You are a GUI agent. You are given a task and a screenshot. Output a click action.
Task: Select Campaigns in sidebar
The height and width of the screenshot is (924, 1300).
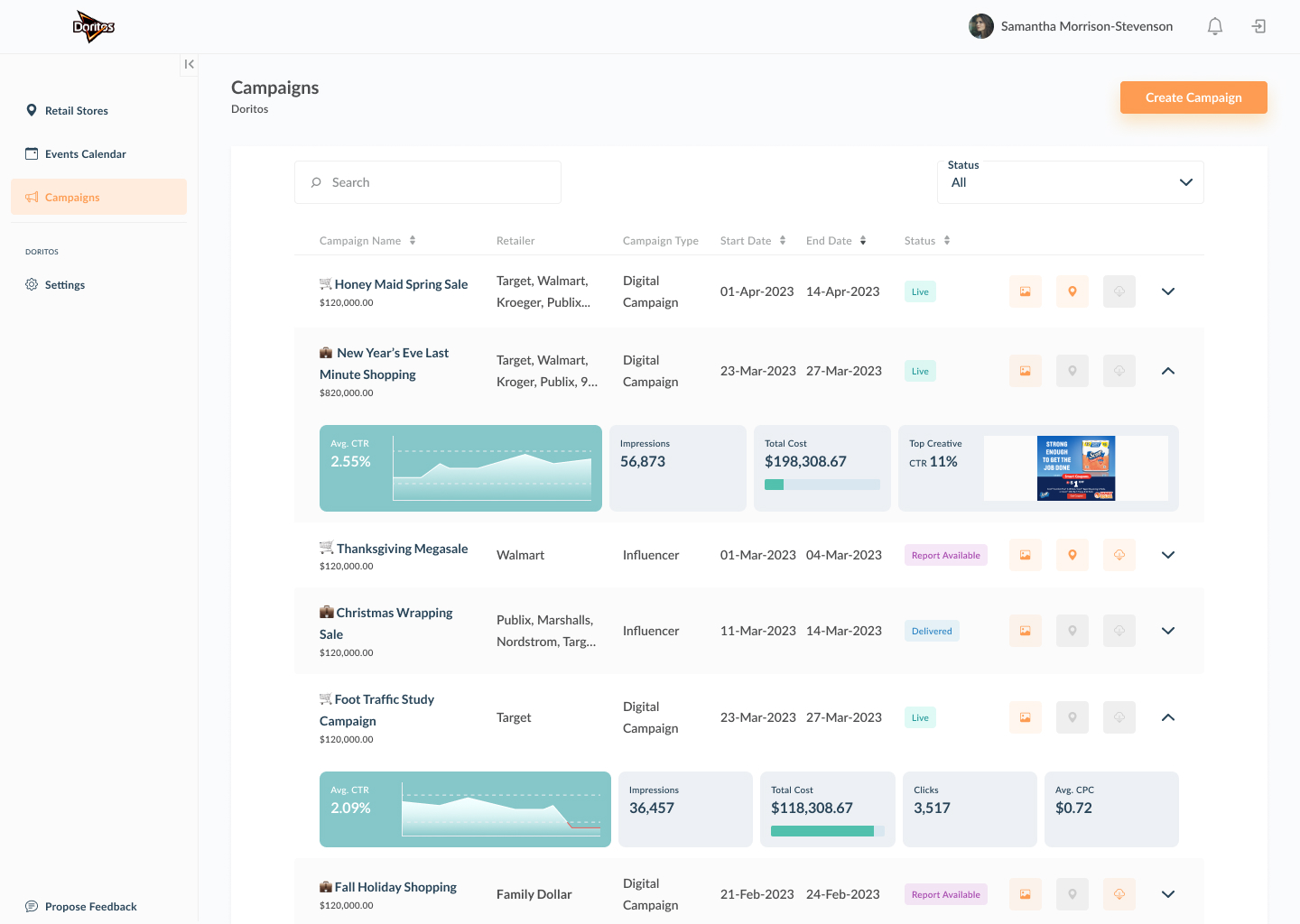pyautogui.click(x=98, y=197)
